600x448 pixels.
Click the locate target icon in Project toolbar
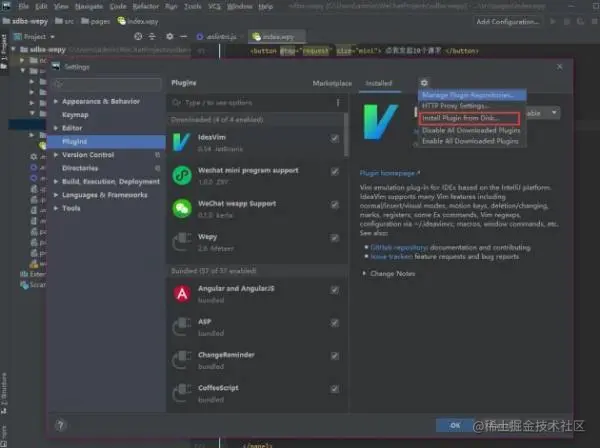tap(138, 36)
